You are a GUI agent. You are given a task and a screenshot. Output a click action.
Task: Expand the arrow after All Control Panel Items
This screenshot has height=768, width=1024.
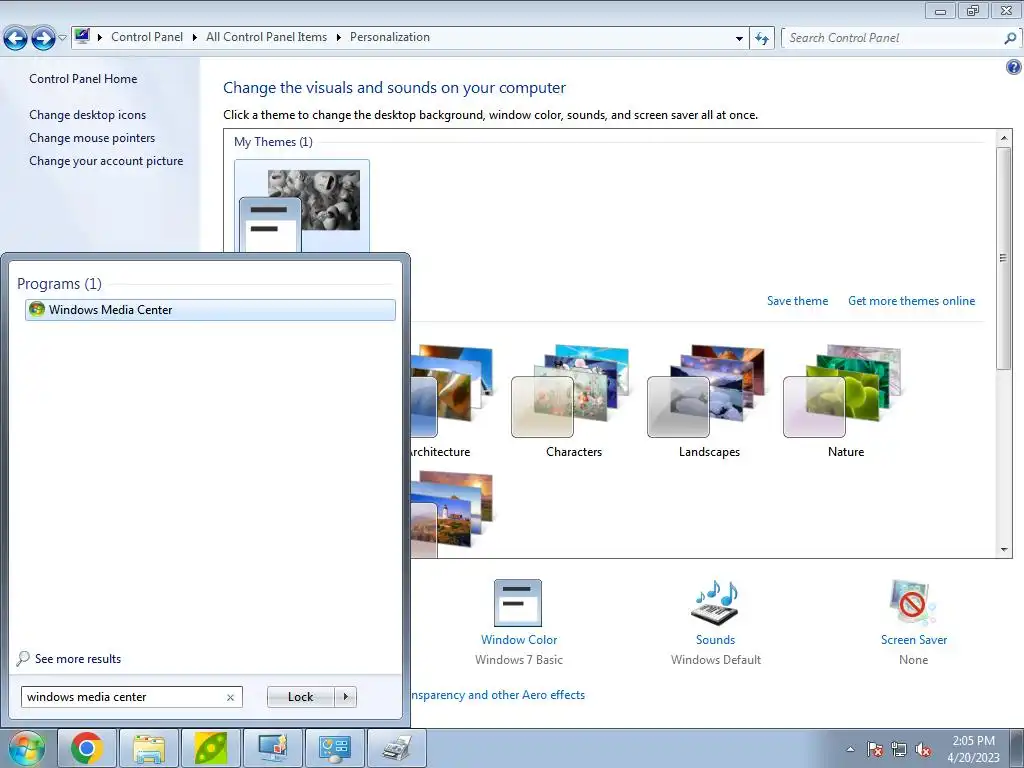tap(338, 37)
